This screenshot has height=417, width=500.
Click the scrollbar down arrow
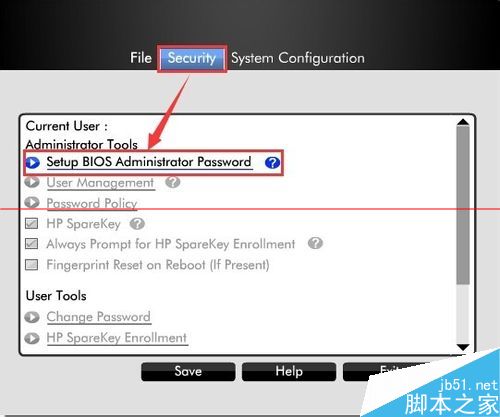tap(463, 347)
